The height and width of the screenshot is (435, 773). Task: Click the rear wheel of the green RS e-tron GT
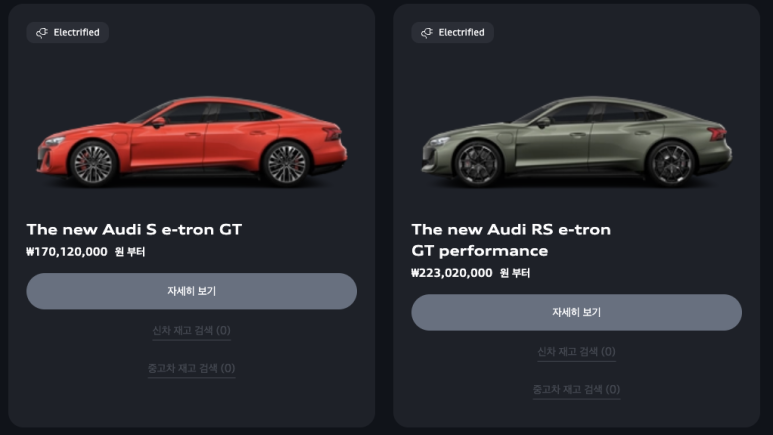click(x=670, y=163)
